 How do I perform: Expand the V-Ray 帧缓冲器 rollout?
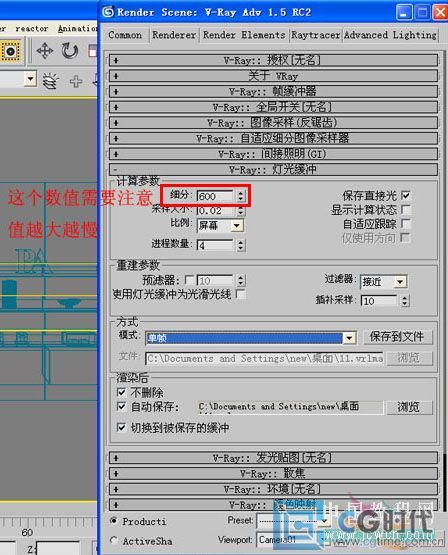click(273, 91)
